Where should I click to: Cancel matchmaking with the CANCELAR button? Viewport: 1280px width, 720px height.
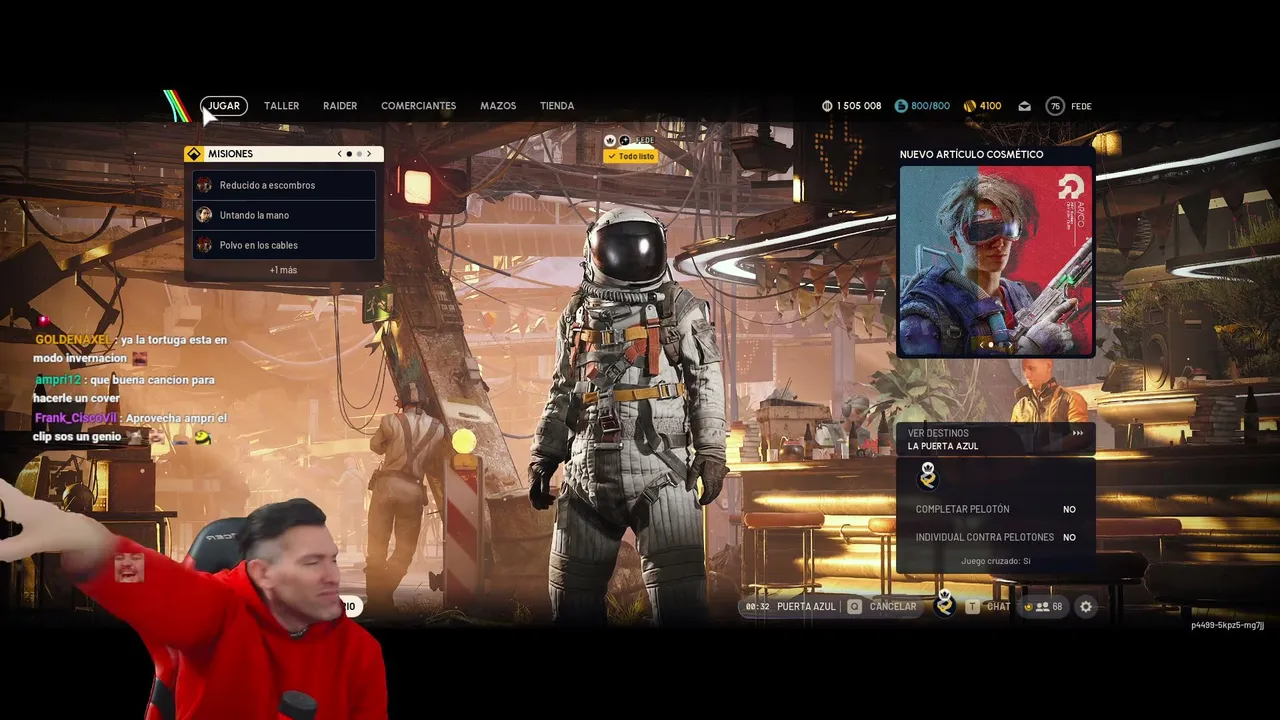coord(893,607)
